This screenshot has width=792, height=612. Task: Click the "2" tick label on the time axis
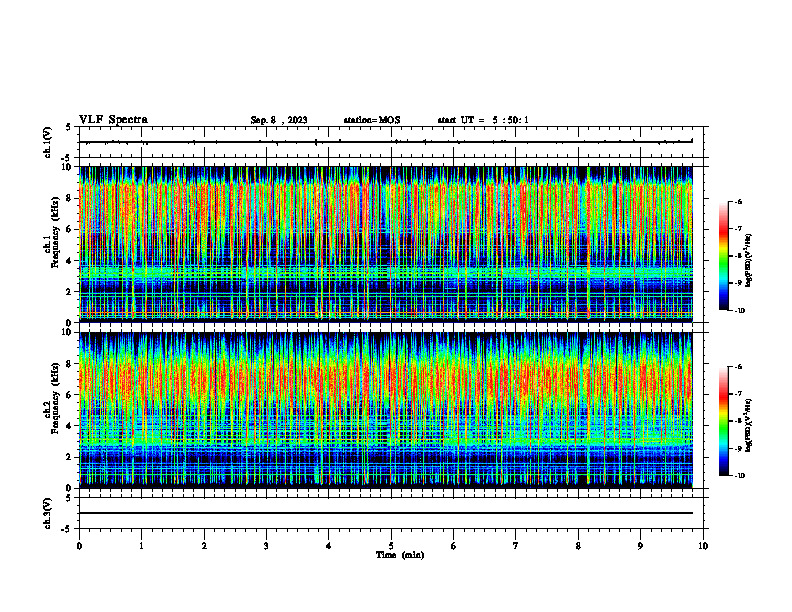(204, 546)
